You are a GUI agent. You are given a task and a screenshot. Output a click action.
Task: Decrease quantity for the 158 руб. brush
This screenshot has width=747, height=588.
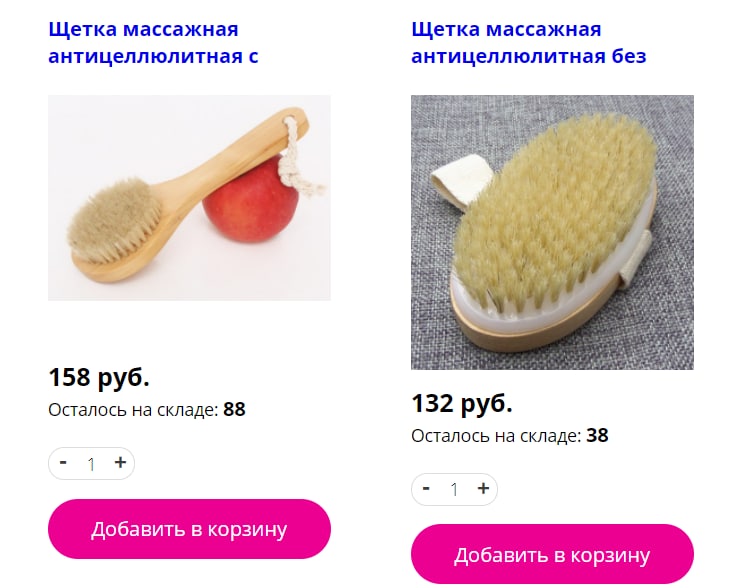pyautogui.click(x=63, y=463)
